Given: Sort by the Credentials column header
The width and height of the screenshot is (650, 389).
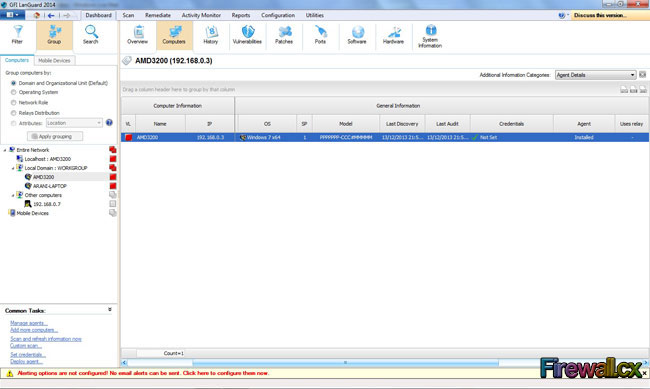Looking at the screenshot, I should 512,124.
